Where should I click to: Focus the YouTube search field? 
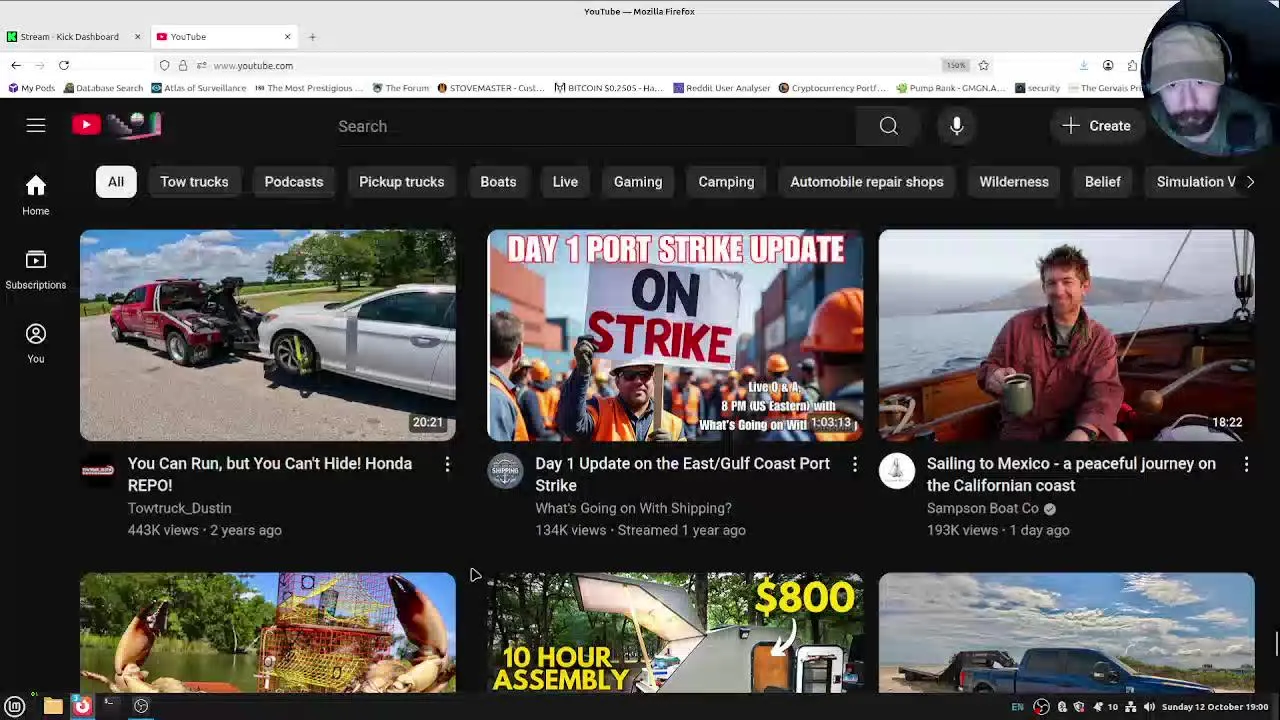pos(595,126)
